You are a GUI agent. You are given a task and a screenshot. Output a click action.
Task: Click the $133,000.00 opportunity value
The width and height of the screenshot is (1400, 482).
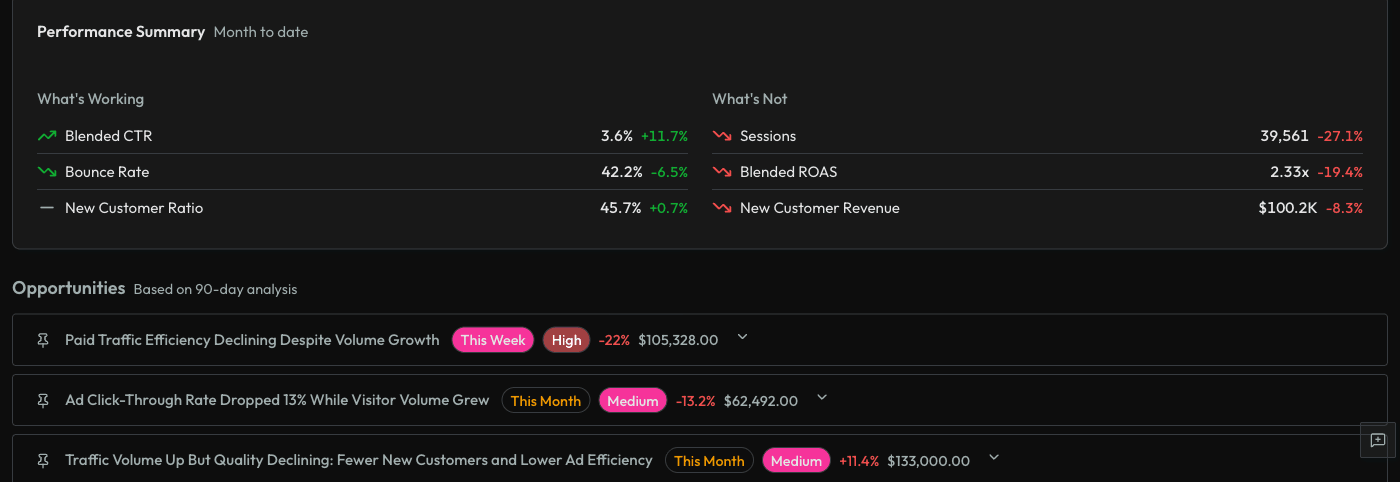pos(928,460)
